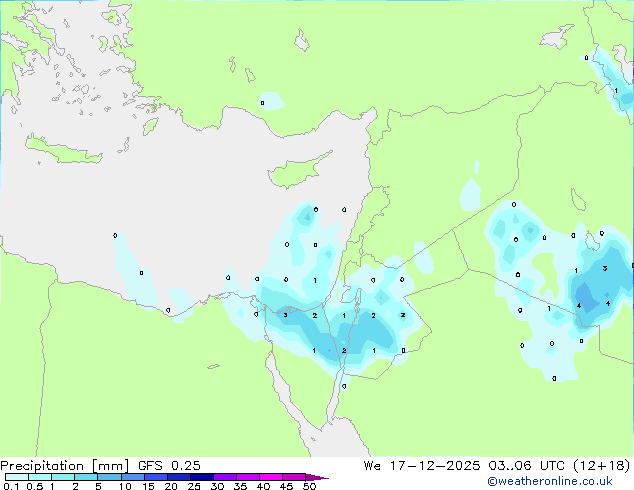
Task: Click the '45' legend scale label
Action: 286,486
